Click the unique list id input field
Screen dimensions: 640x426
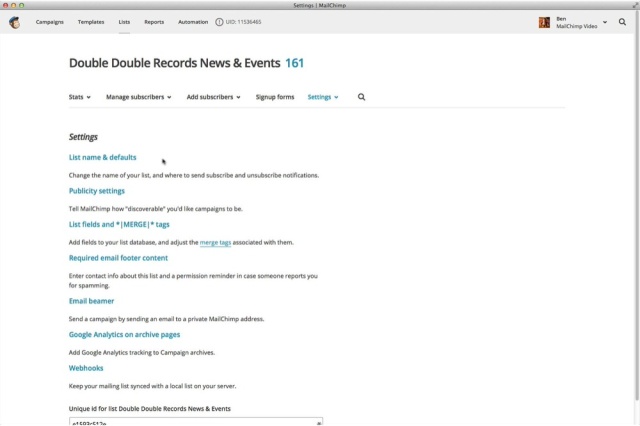196,421
